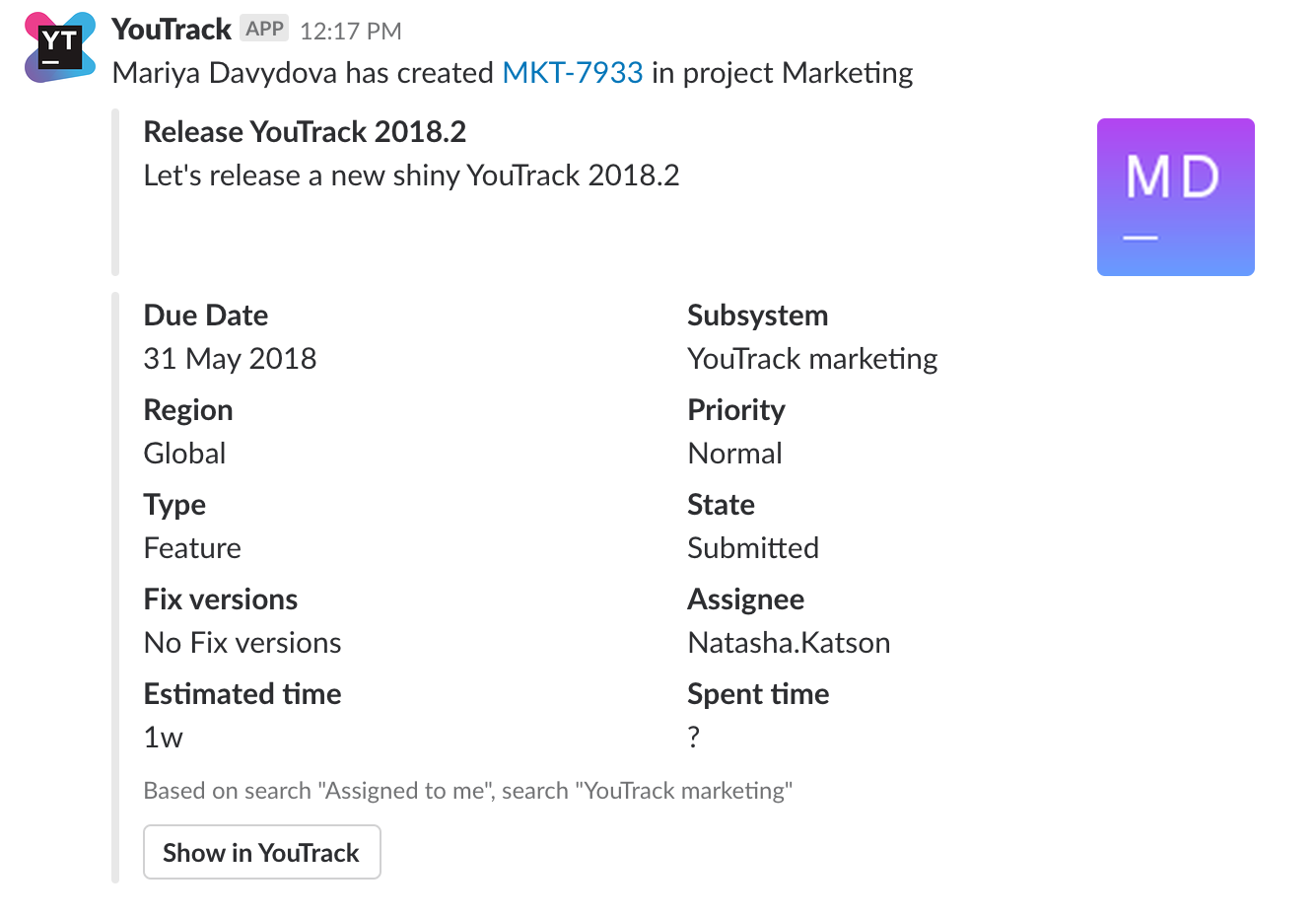This screenshot has width=1316, height=917.
Task: Click the issue title Release YouTrack 2018.2
Action: point(306,131)
